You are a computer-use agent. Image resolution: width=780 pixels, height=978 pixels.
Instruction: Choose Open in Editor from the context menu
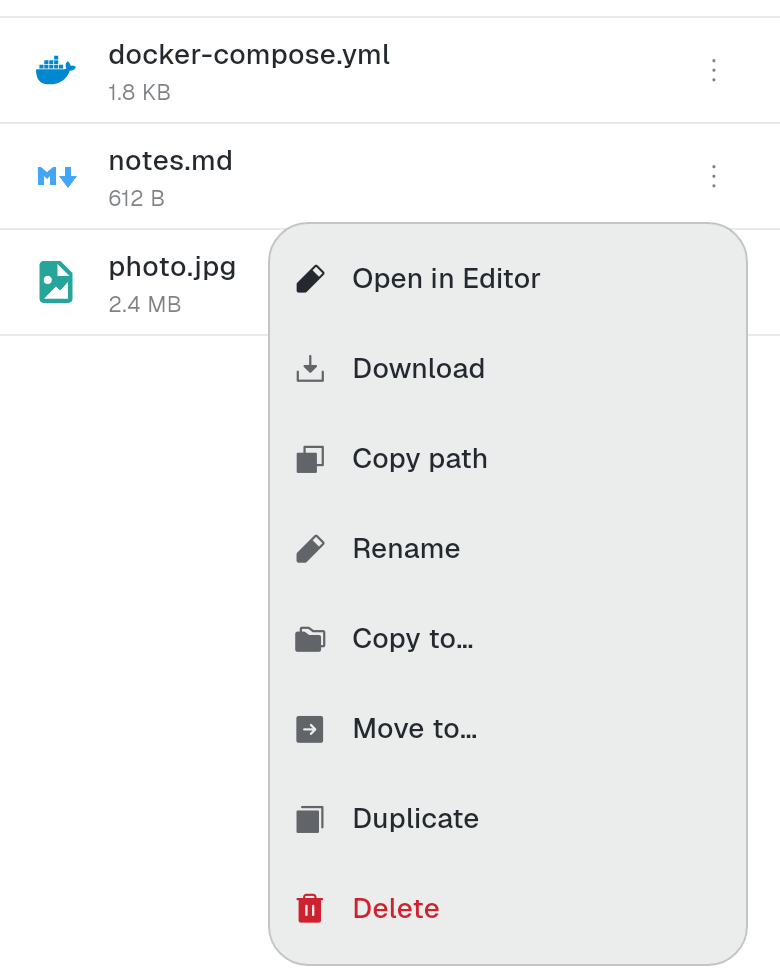pyautogui.click(x=508, y=279)
